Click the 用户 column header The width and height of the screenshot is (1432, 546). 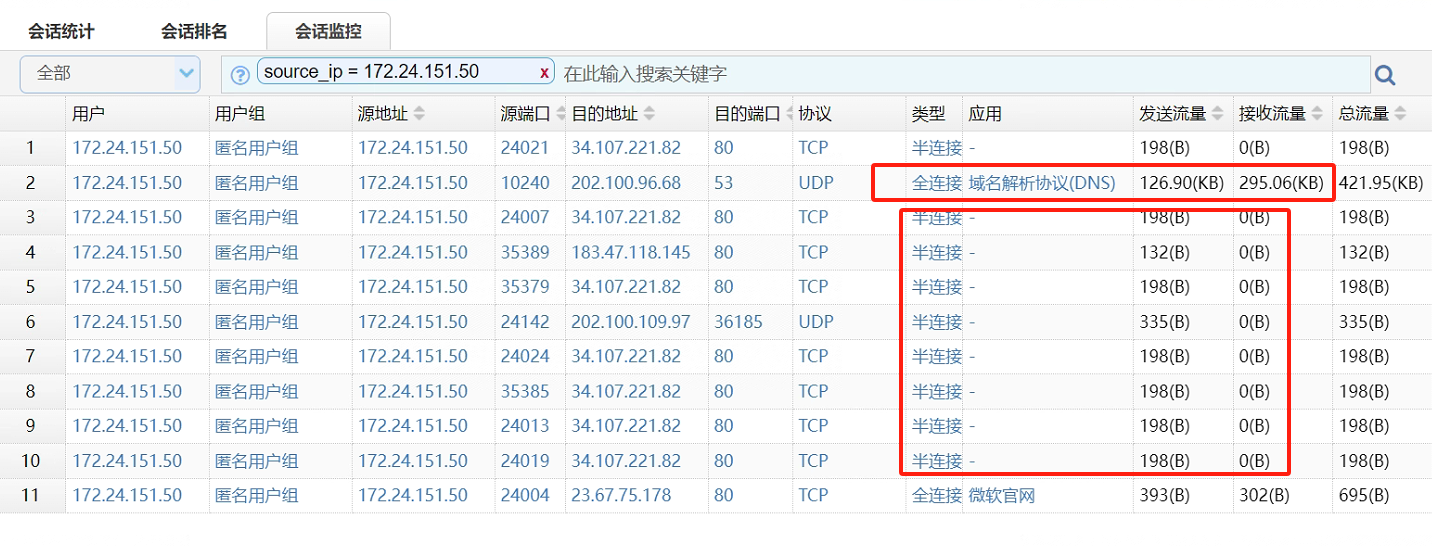click(88, 114)
